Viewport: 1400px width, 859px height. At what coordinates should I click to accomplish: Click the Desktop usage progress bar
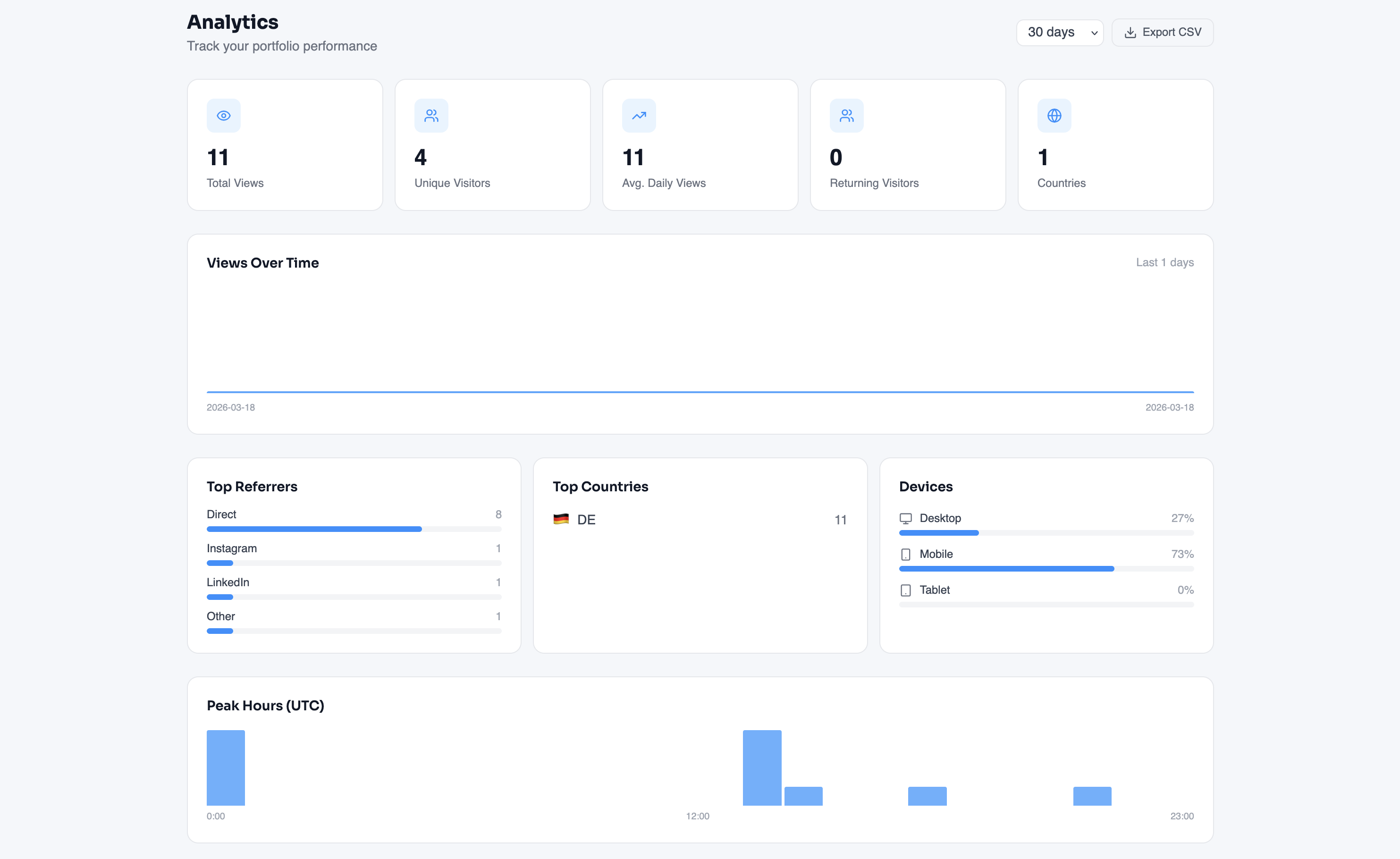[x=1046, y=533]
